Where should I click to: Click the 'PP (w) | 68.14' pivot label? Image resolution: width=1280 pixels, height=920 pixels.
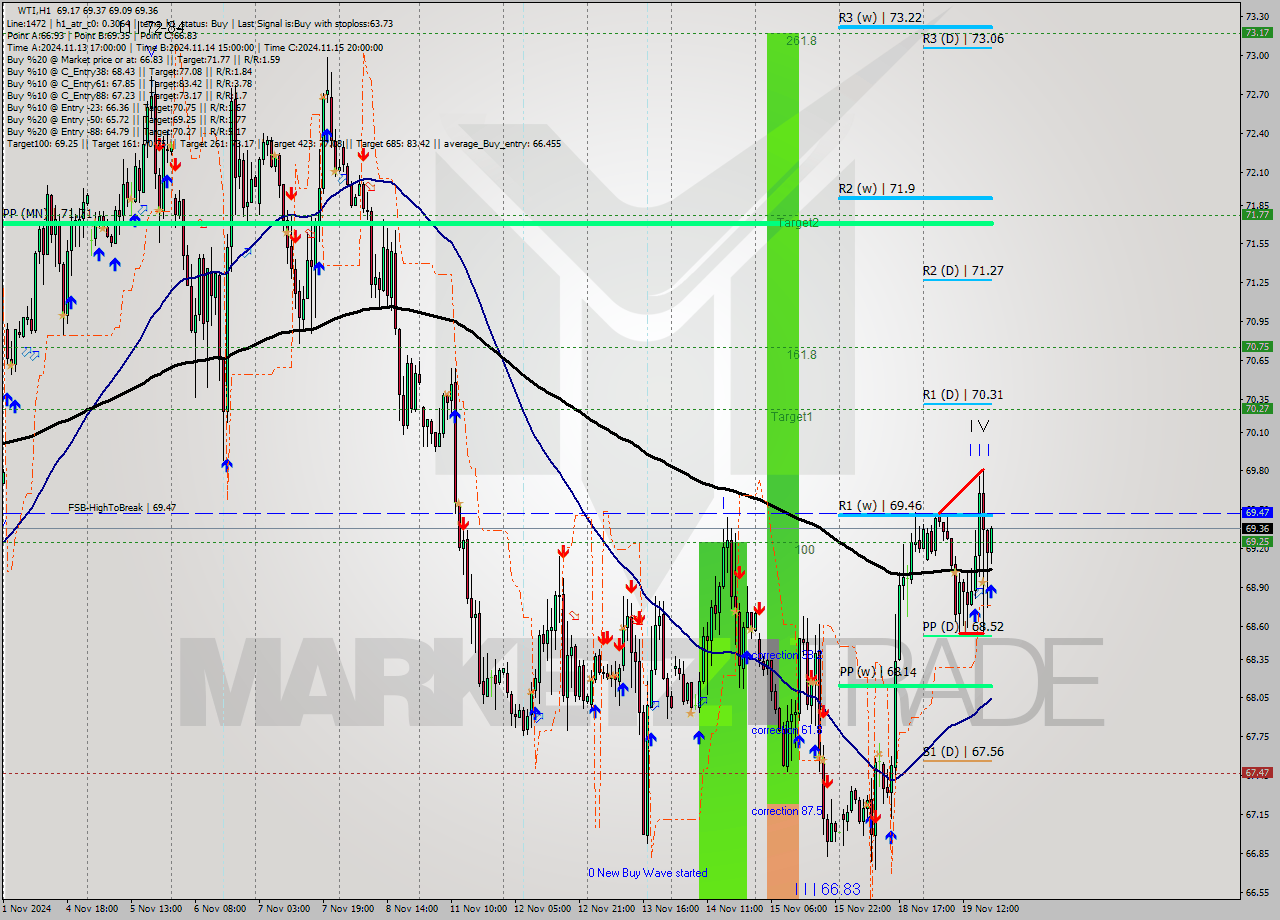pyautogui.click(x=877, y=672)
